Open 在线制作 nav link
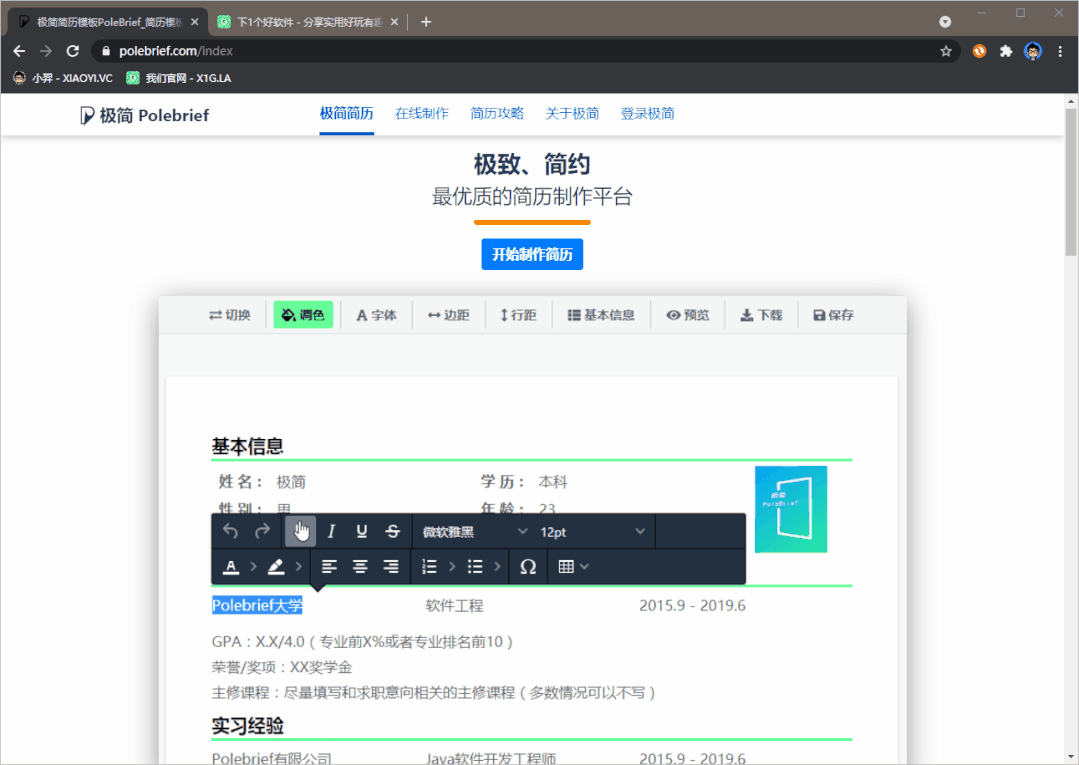 point(422,114)
